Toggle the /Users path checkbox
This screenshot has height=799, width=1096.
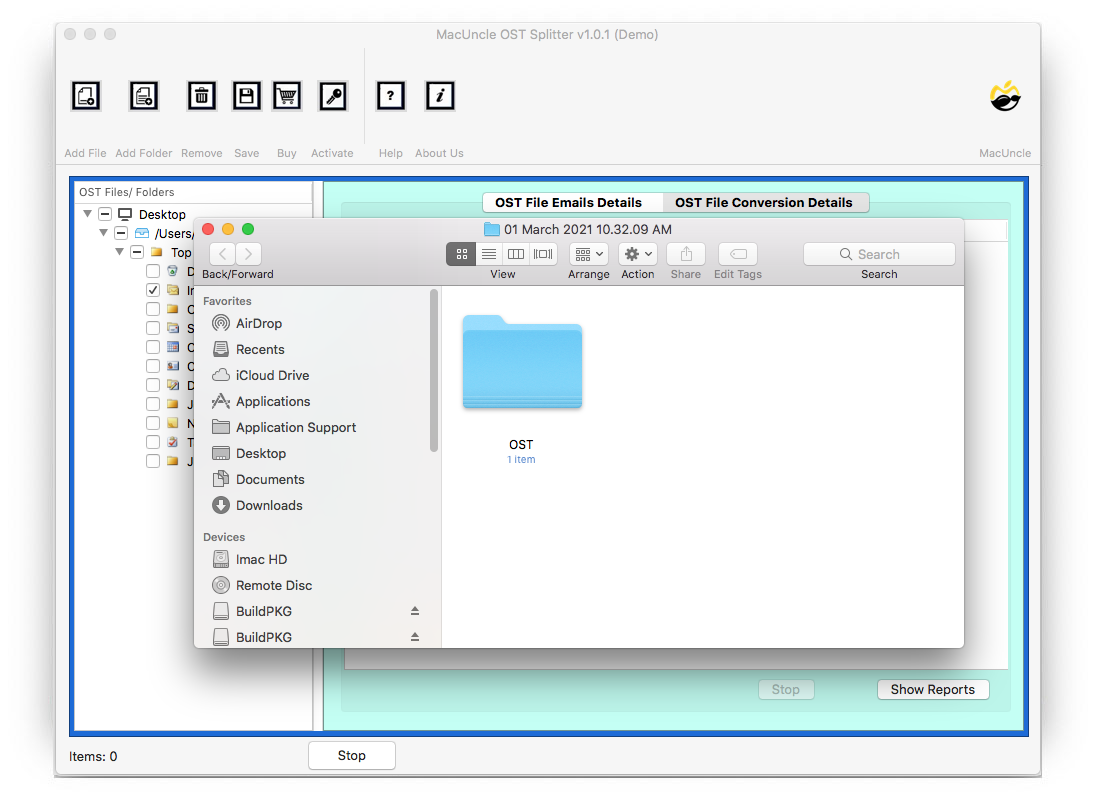click(121, 233)
